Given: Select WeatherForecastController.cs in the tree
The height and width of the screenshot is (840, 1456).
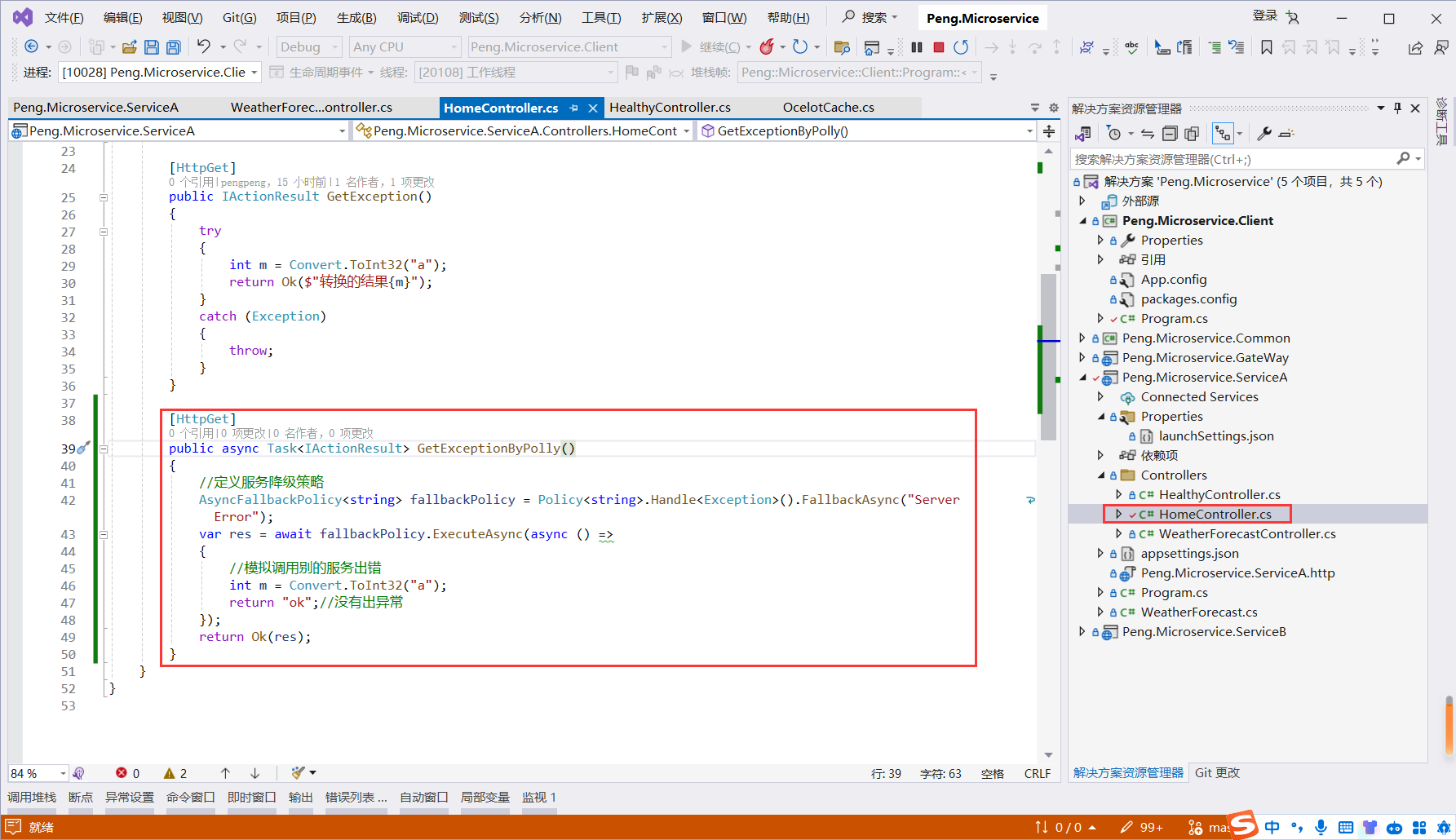Looking at the screenshot, I should (1247, 534).
